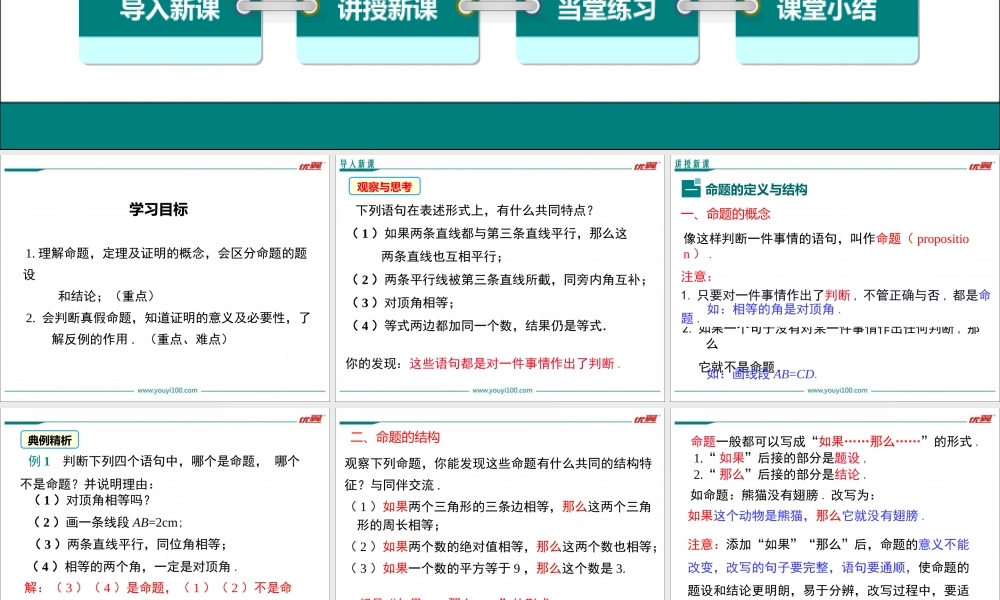1000x600 pixels.
Task: Click the 学习目标 slide title
Action: click(x=158, y=210)
